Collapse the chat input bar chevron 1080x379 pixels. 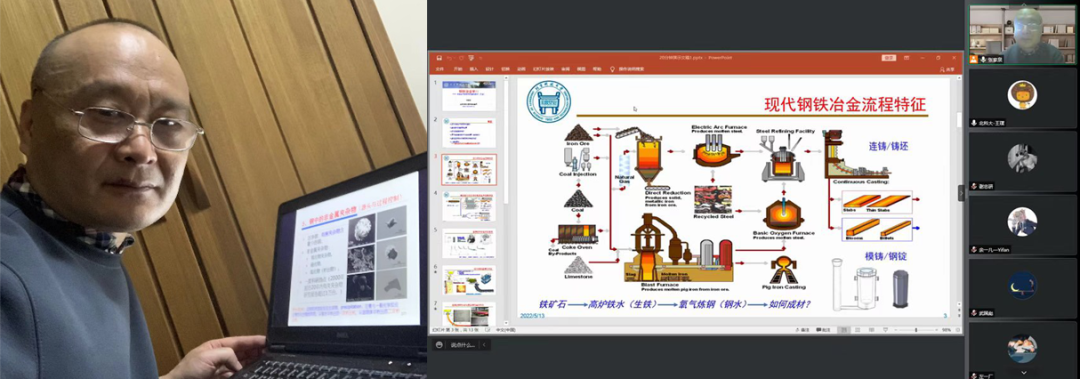(x=484, y=345)
